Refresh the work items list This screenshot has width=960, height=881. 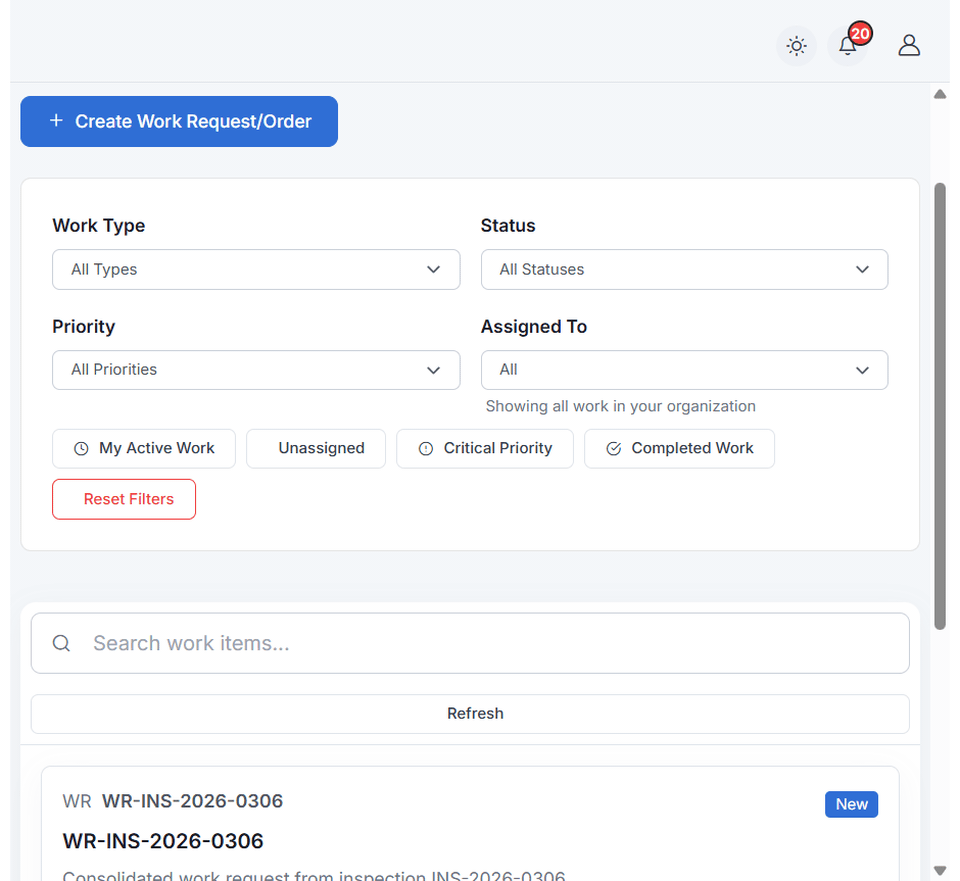click(x=470, y=714)
